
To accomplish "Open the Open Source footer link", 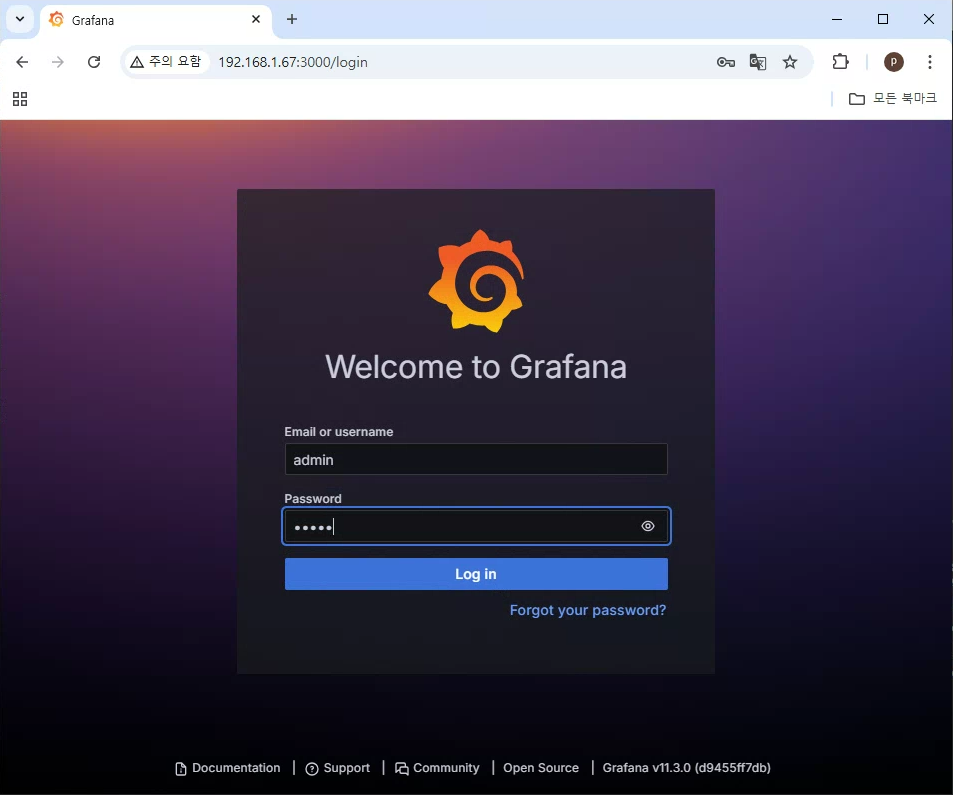I will coord(541,768).
